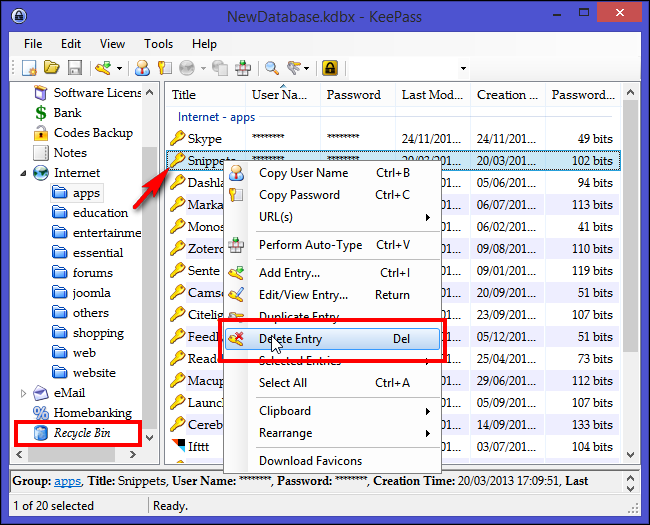Choose Add Entry... in context menu

332,273
